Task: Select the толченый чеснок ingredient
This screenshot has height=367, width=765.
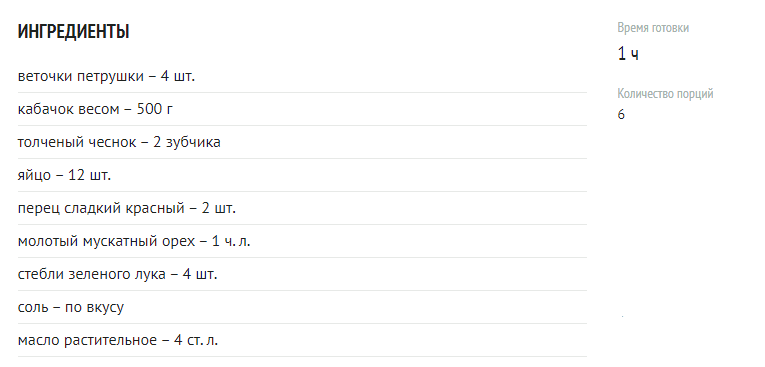Action: click(x=302, y=142)
